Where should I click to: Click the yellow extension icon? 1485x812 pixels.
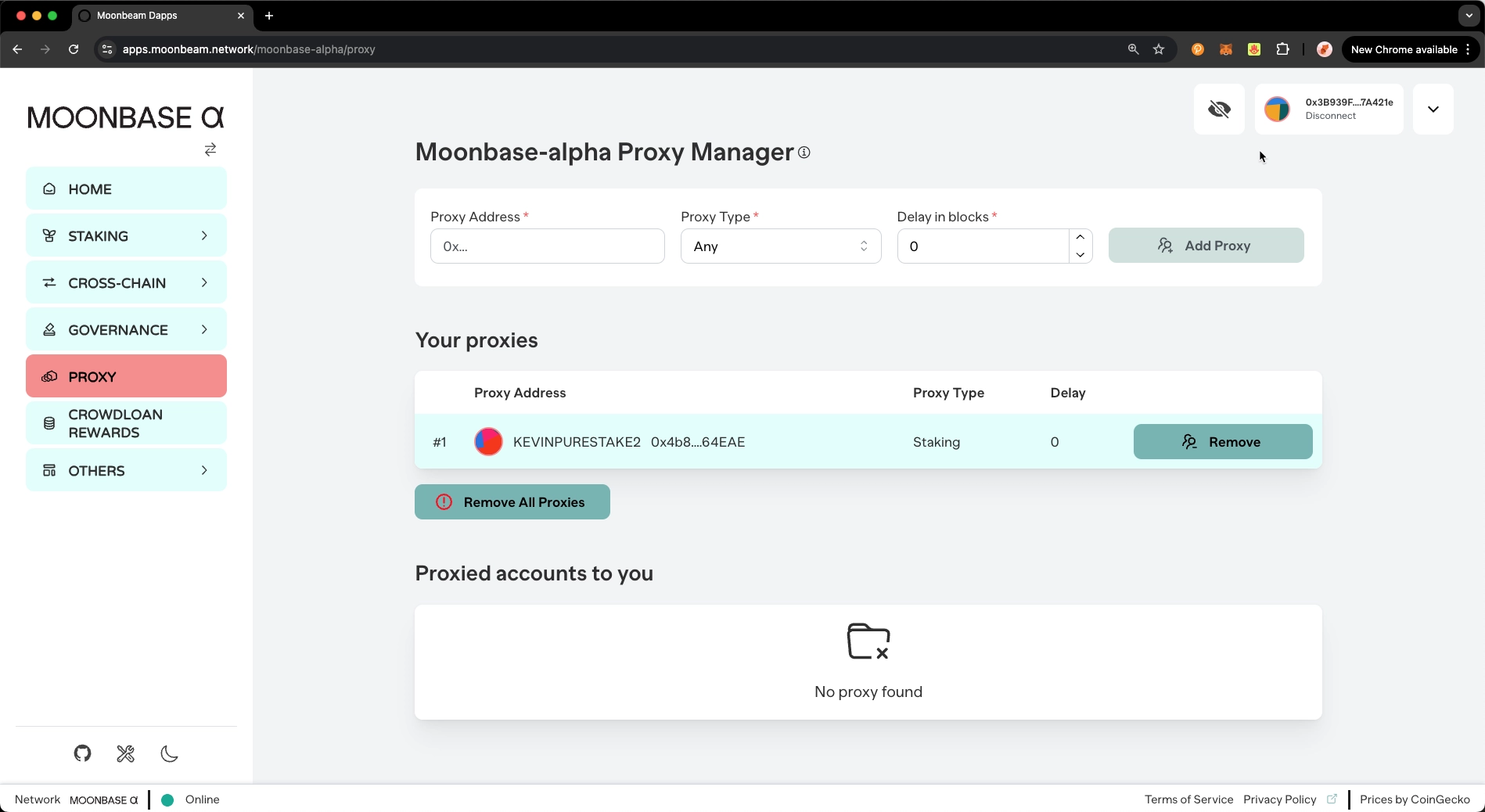pyautogui.click(x=1253, y=49)
